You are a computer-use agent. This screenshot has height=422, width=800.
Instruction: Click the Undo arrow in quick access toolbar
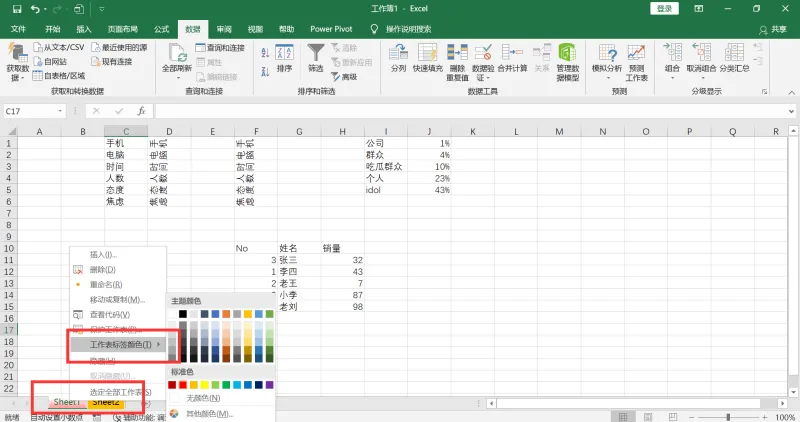(x=35, y=9)
